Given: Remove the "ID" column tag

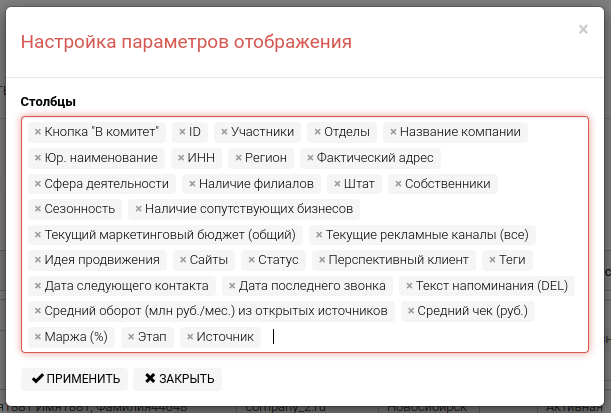Looking at the screenshot, I should click(x=182, y=132).
